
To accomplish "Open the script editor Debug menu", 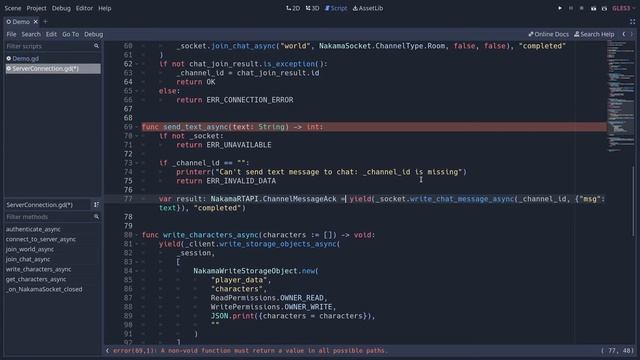I will pos(93,34).
